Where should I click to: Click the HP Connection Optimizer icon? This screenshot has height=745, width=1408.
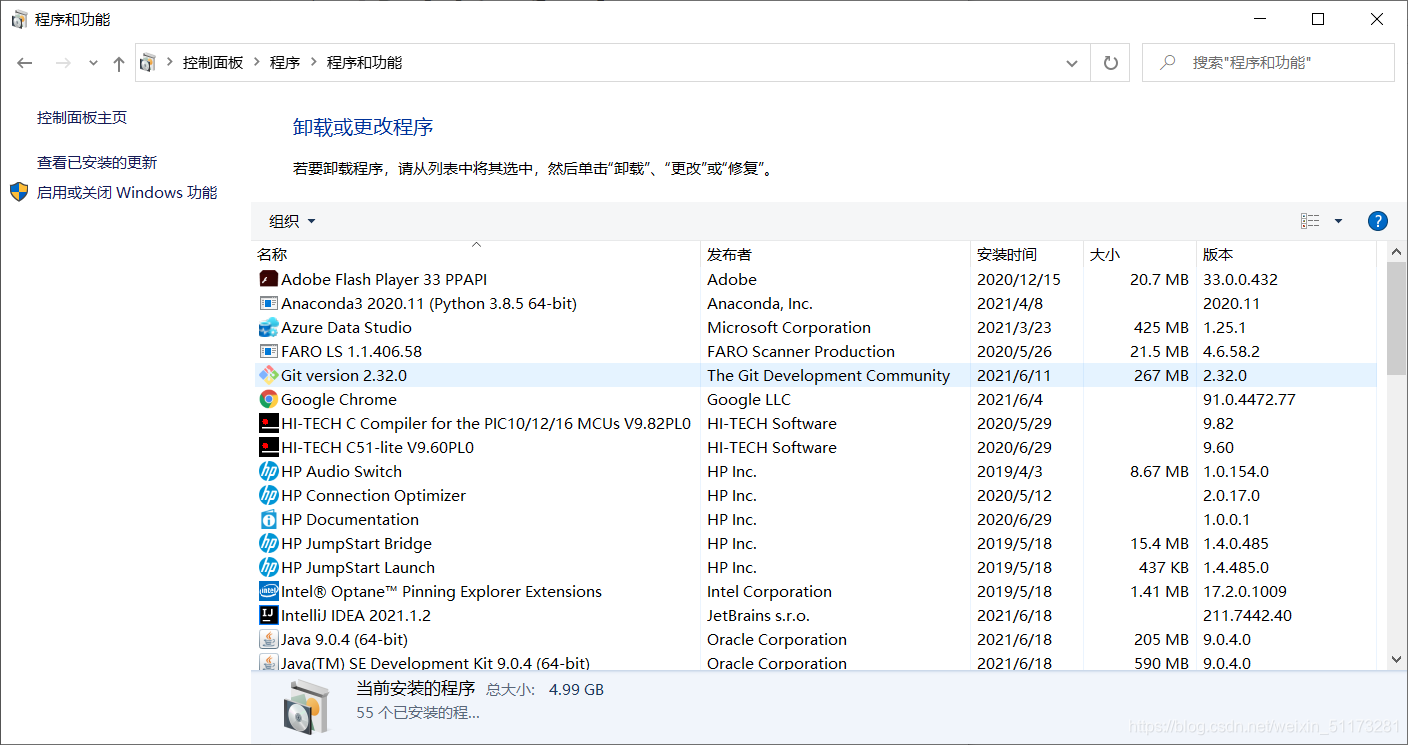coord(268,495)
